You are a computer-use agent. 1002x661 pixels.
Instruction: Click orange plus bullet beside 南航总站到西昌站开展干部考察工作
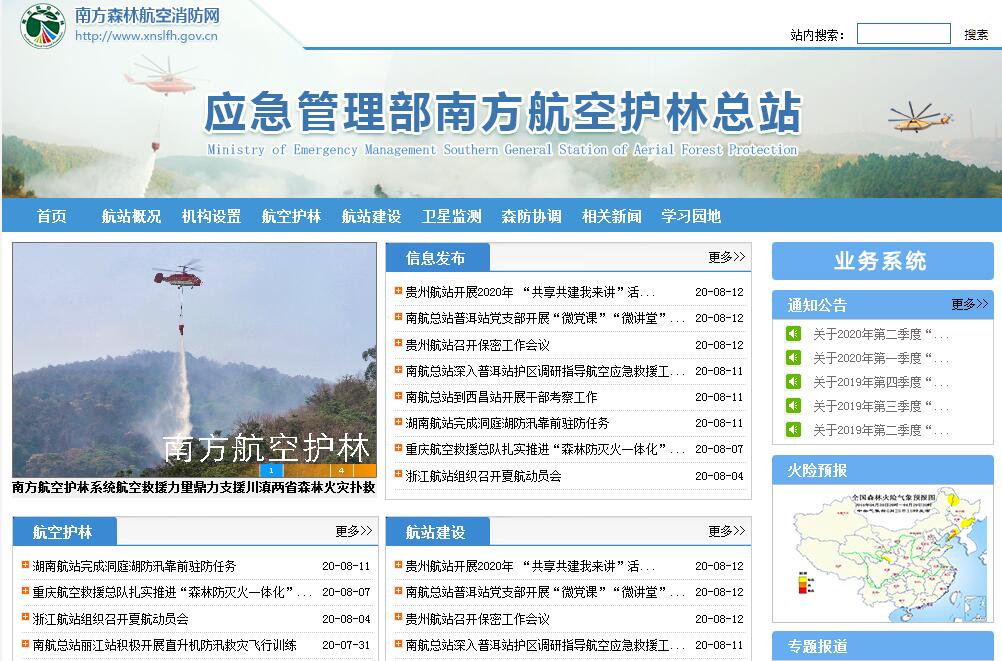[x=398, y=396]
